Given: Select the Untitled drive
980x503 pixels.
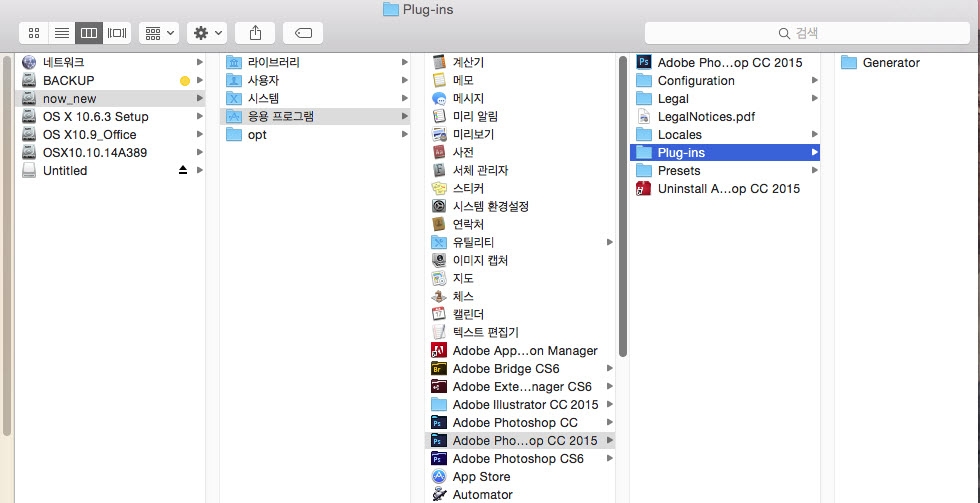Looking at the screenshot, I should 110,171.
